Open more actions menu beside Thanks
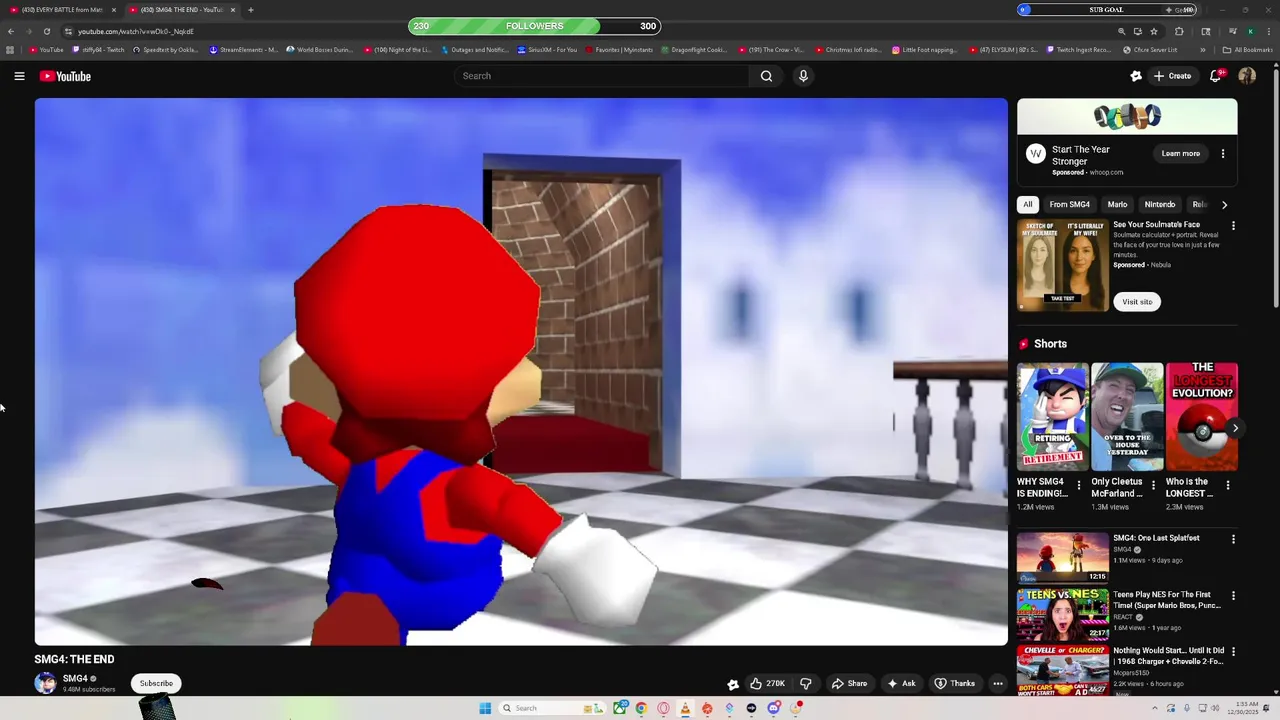The width and height of the screenshot is (1280, 720). (997, 684)
